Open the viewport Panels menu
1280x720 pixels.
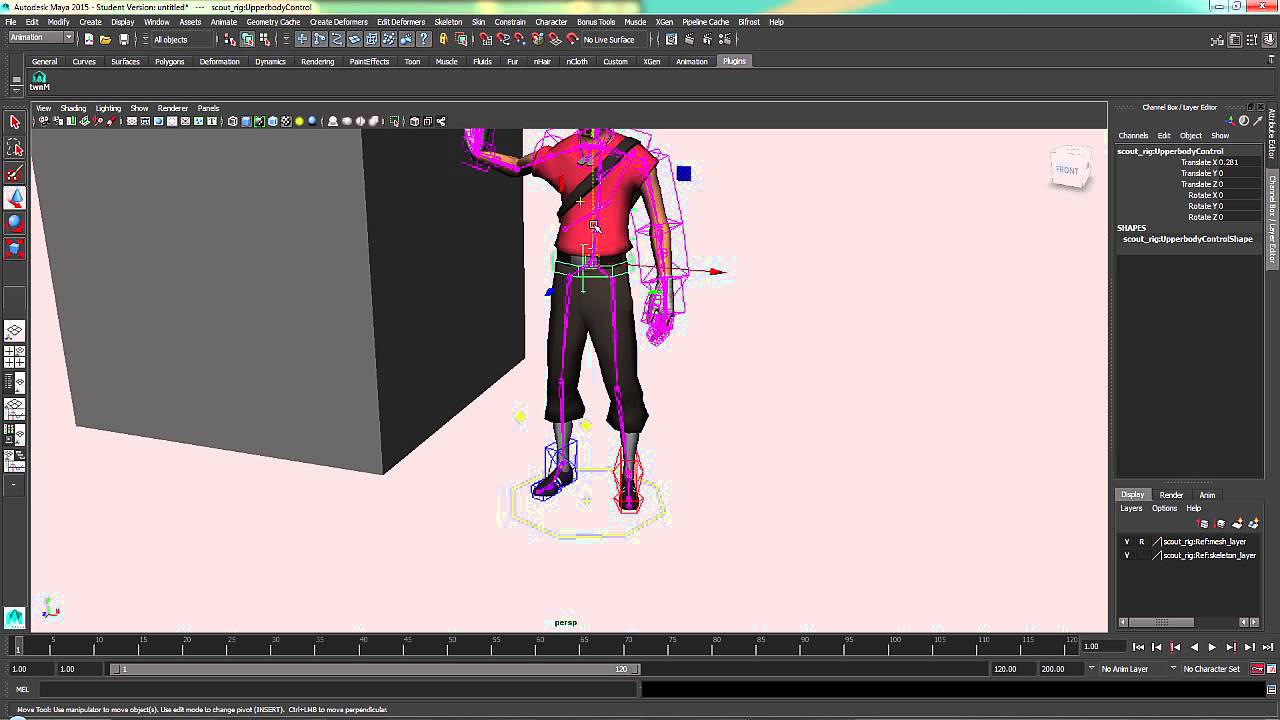[x=208, y=108]
